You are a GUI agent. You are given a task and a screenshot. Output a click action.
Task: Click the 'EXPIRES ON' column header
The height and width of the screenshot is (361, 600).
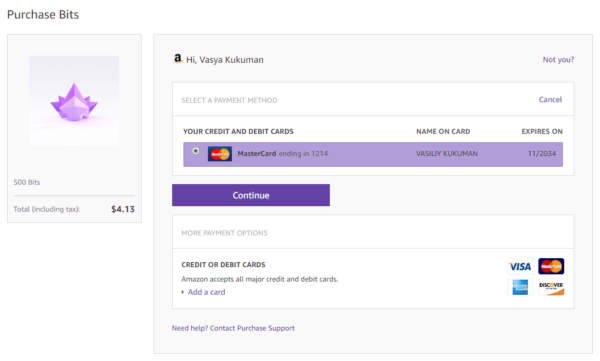(542, 131)
